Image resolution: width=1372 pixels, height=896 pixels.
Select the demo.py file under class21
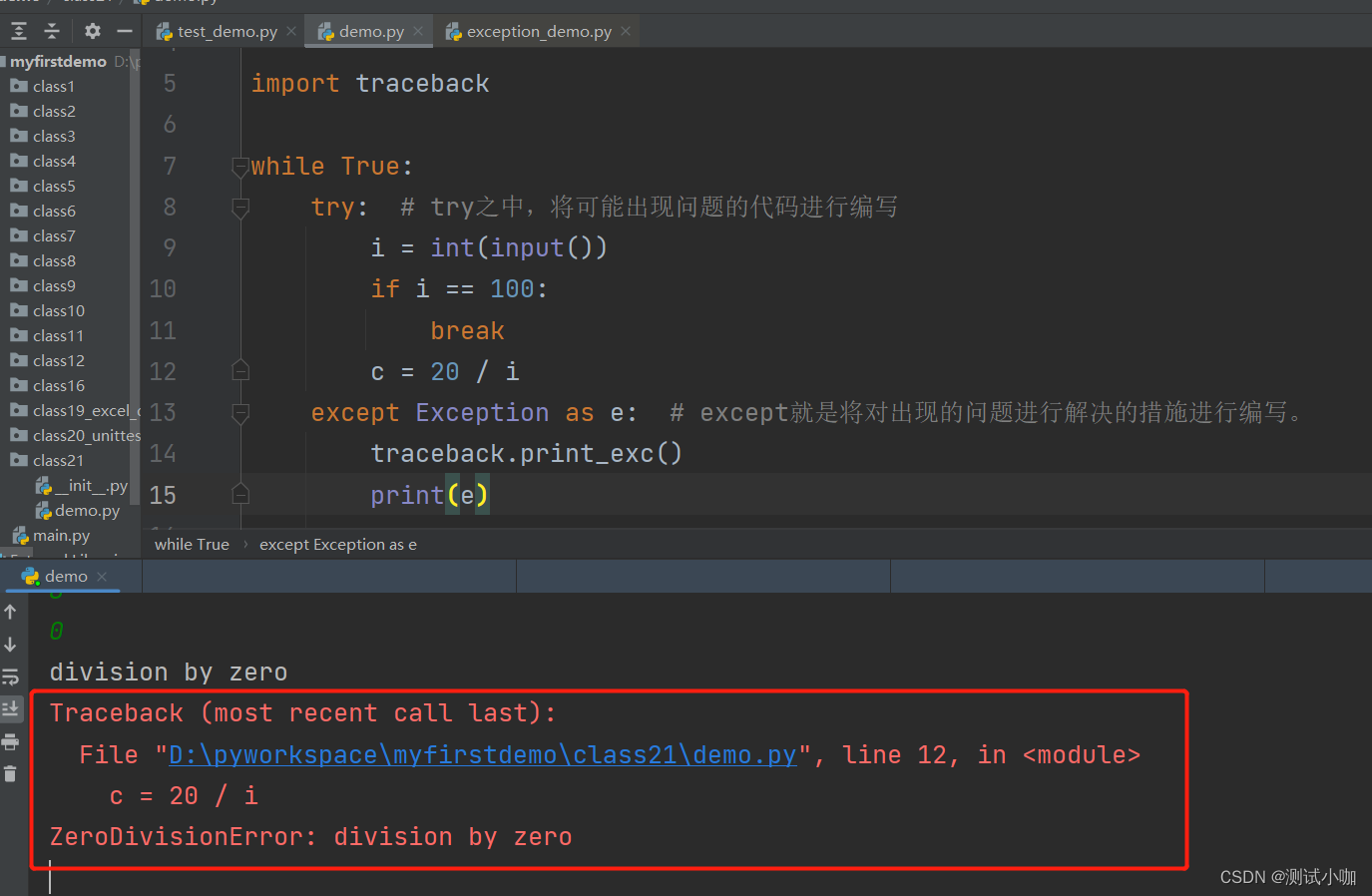[x=88, y=510]
